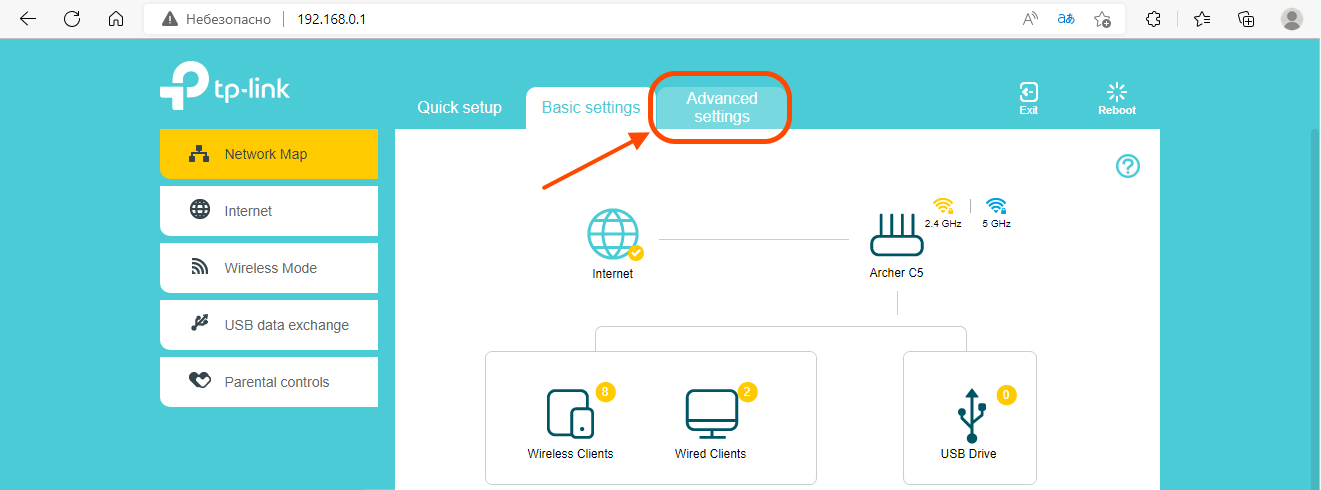Open the Wired Clients monitor icon
Image resolution: width=1321 pixels, height=490 pixels.
tap(710, 413)
